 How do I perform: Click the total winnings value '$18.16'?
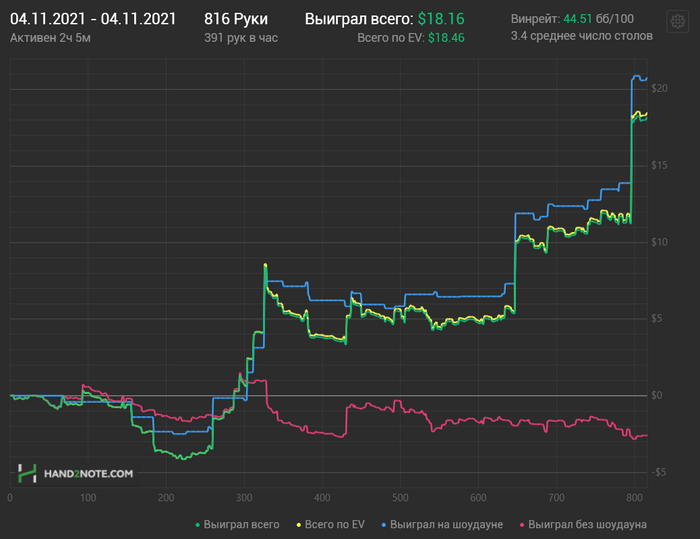coord(441,19)
